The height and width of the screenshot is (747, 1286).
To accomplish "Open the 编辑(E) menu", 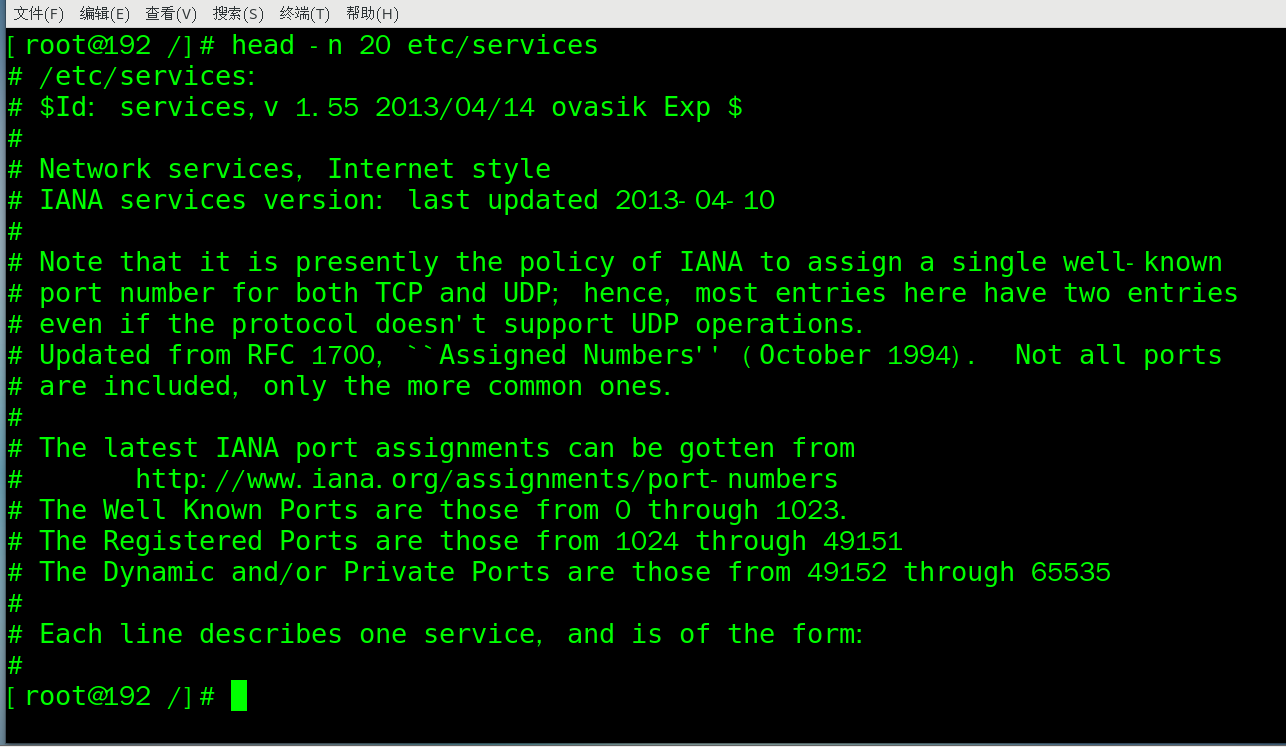I will tap(105, 13).
